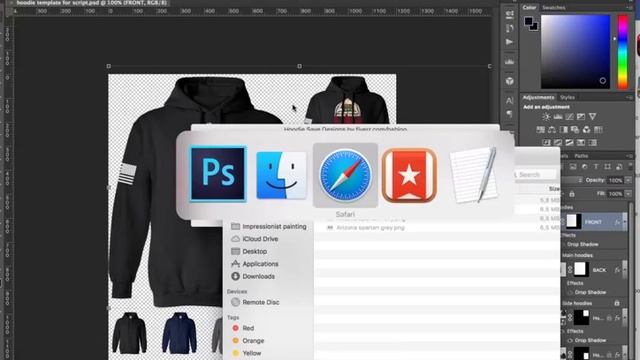Select TextEdit in the app switcher

473,175
